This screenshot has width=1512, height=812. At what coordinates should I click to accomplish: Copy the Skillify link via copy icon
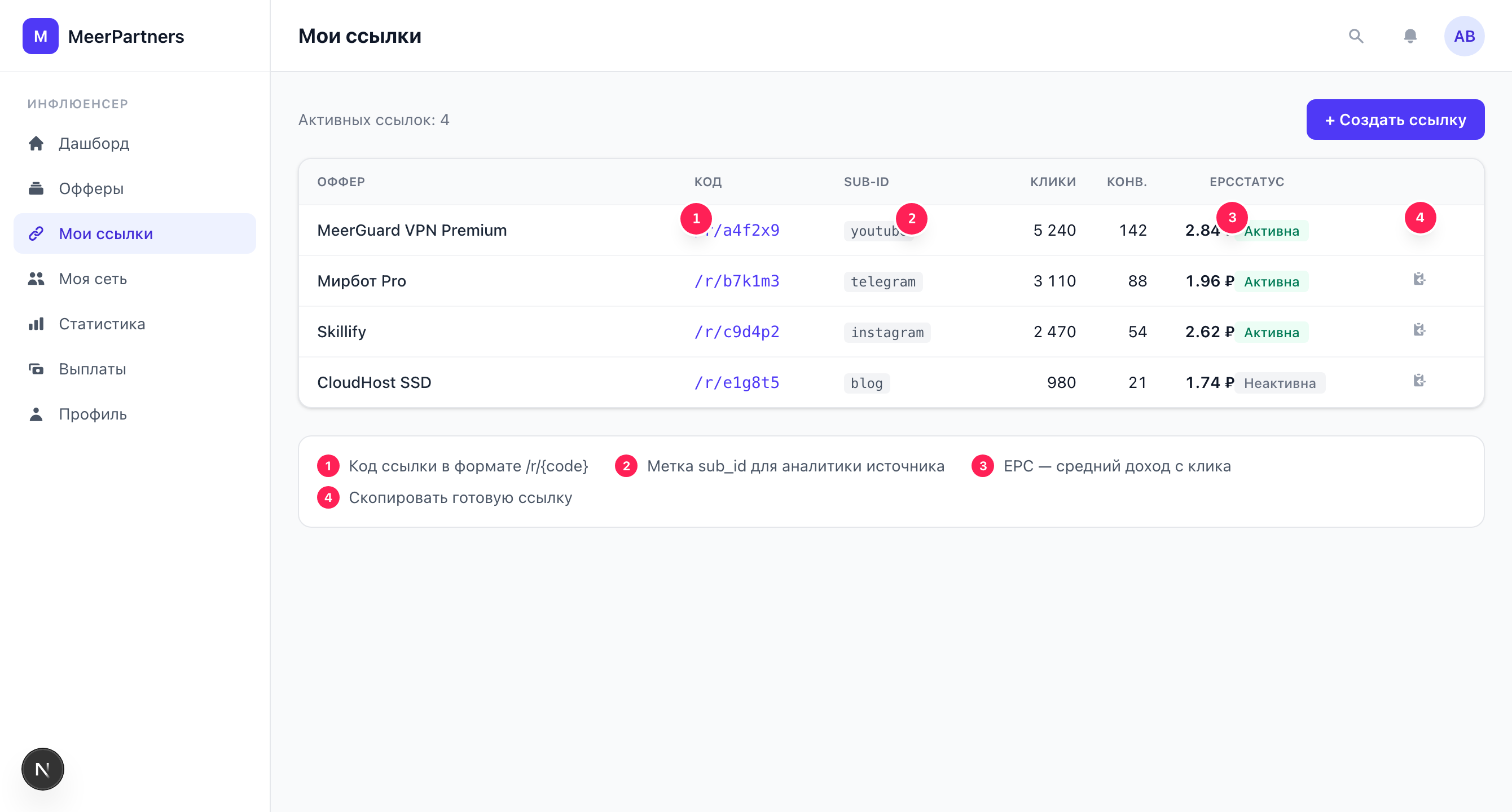click(x=1419, y=330)
